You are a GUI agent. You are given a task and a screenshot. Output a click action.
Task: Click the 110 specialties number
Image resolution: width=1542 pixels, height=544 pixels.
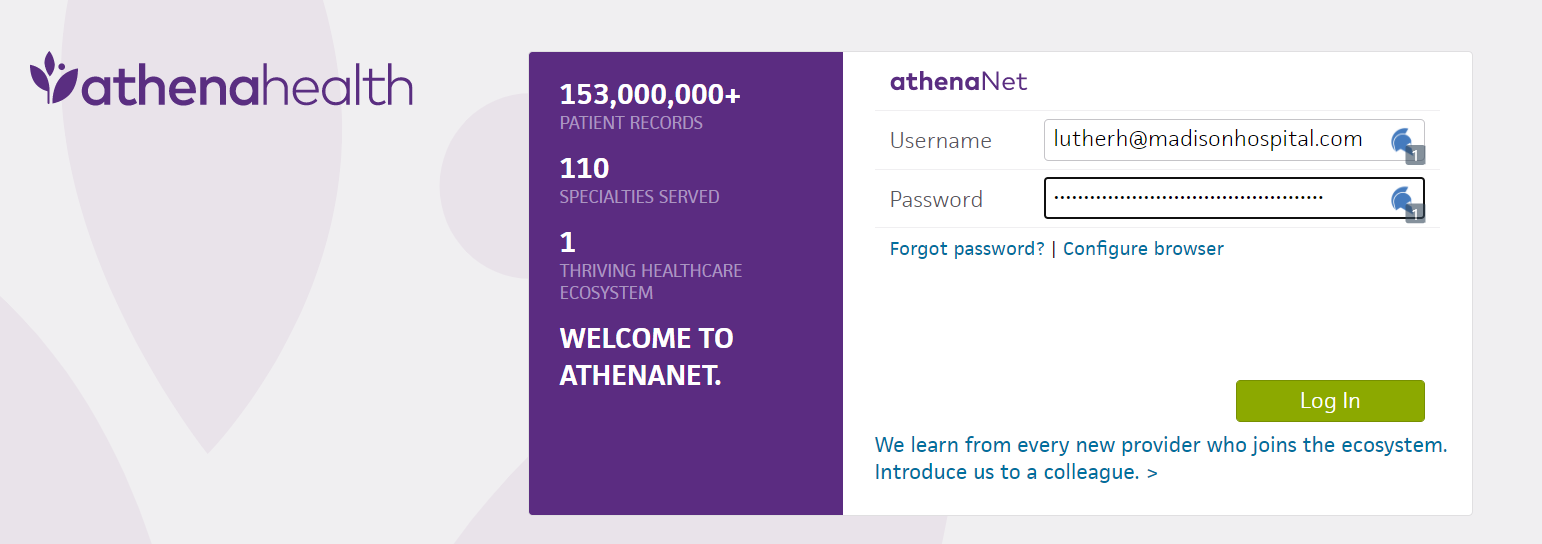[x=584, y=168]
